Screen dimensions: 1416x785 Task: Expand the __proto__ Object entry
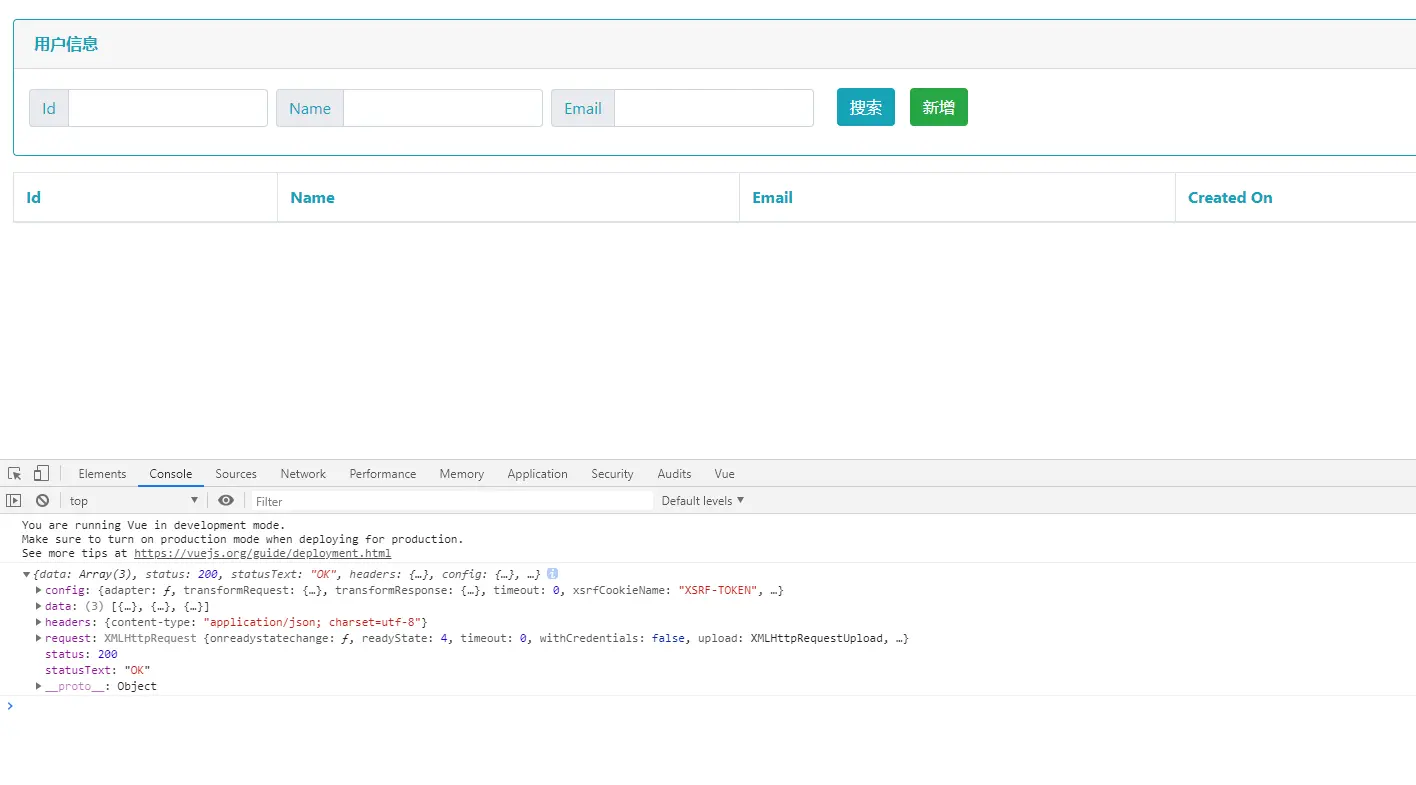39,686
